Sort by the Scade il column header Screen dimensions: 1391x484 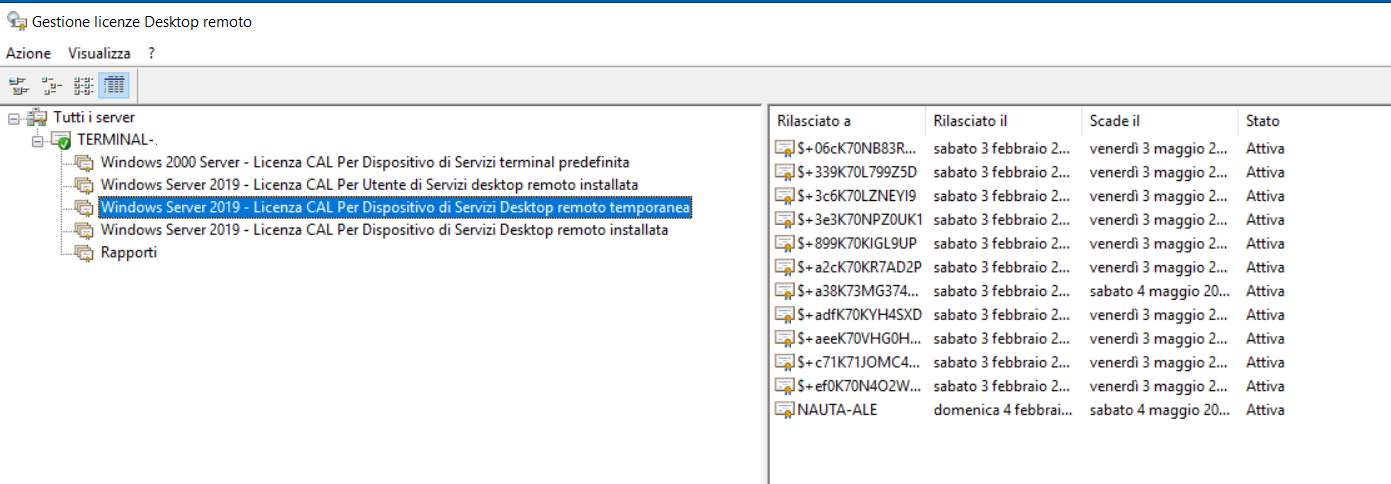point(1160,121)
